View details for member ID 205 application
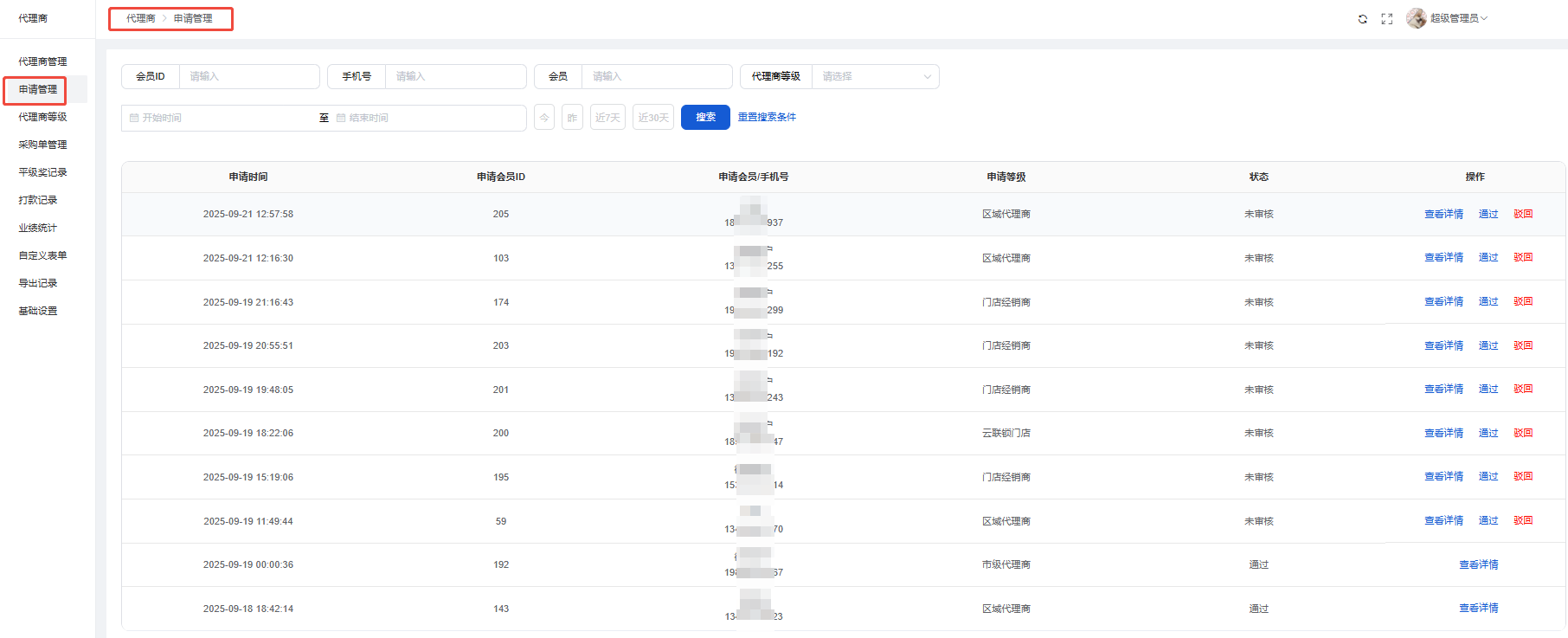The width and height of the screenshot is (1568, 638). click(x=1443, y=214)
